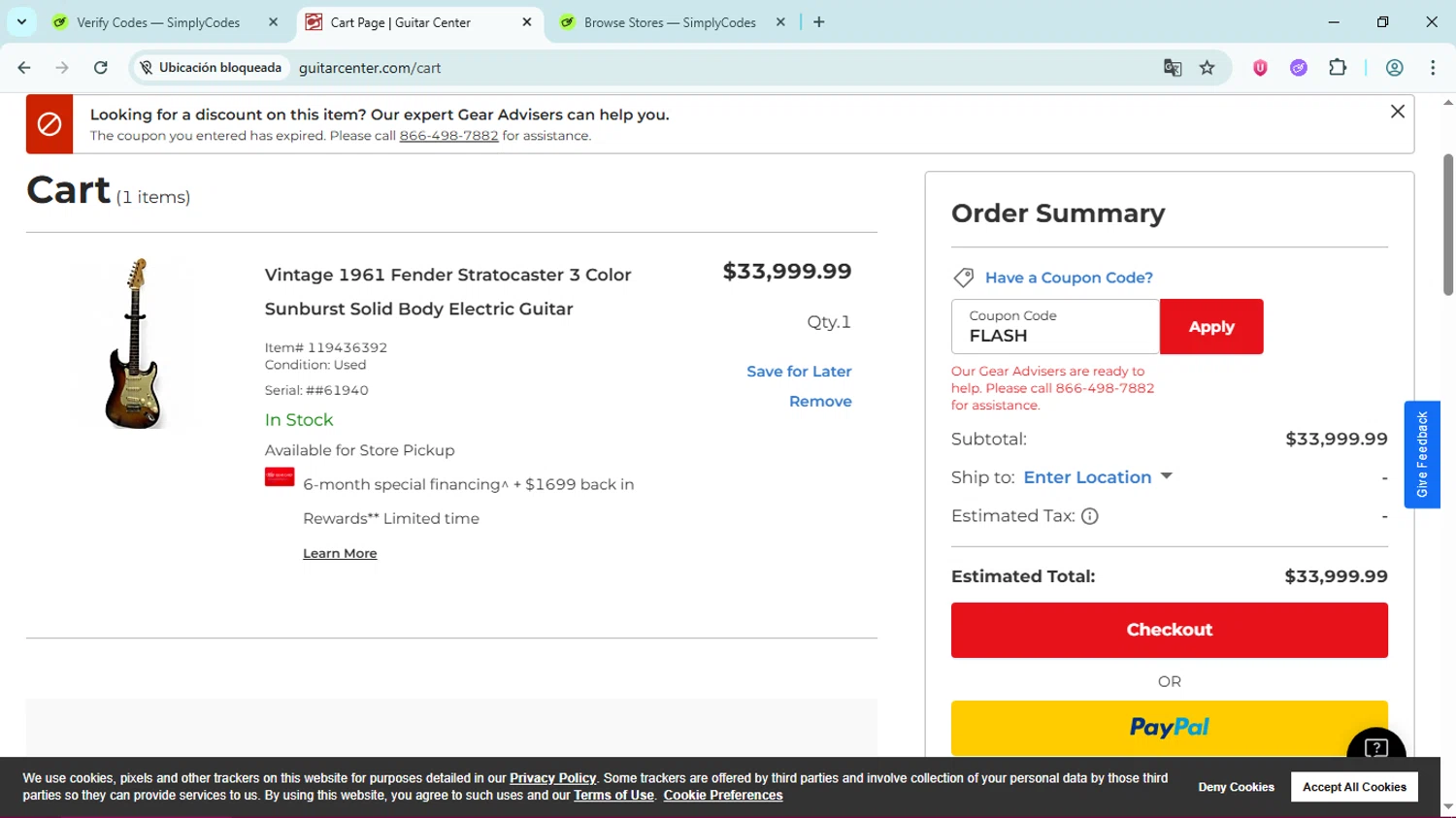
Task: Open tab search dropdown arrow
Action: pos(21,22)
